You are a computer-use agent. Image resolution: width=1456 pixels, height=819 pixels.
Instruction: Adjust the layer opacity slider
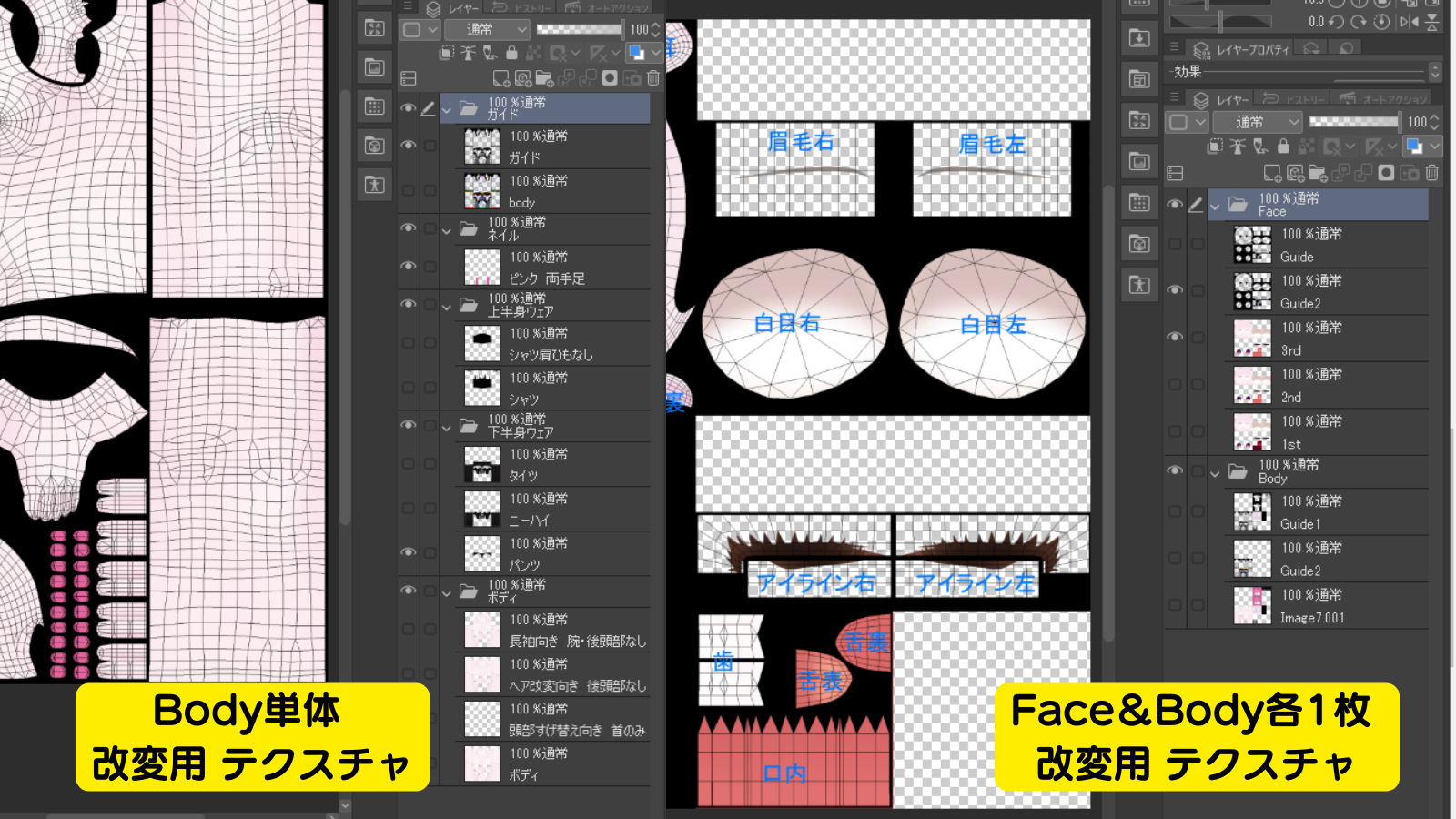coord(579,29)
